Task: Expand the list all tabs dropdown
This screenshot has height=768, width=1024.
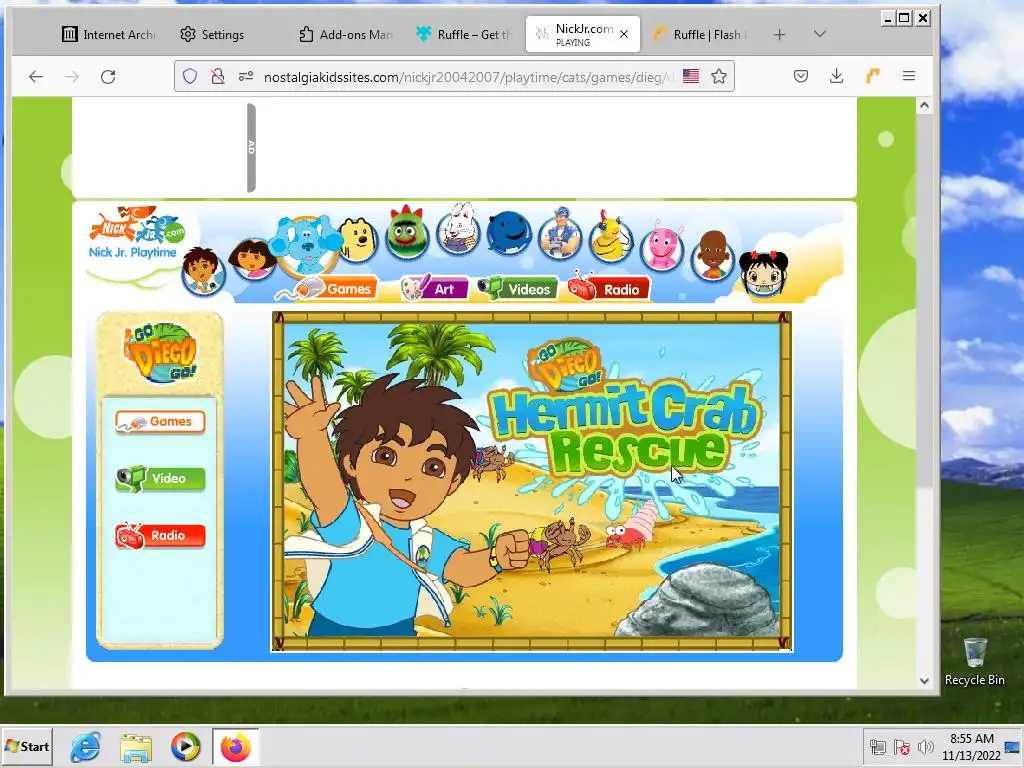Action: click(x=820, y=34)
